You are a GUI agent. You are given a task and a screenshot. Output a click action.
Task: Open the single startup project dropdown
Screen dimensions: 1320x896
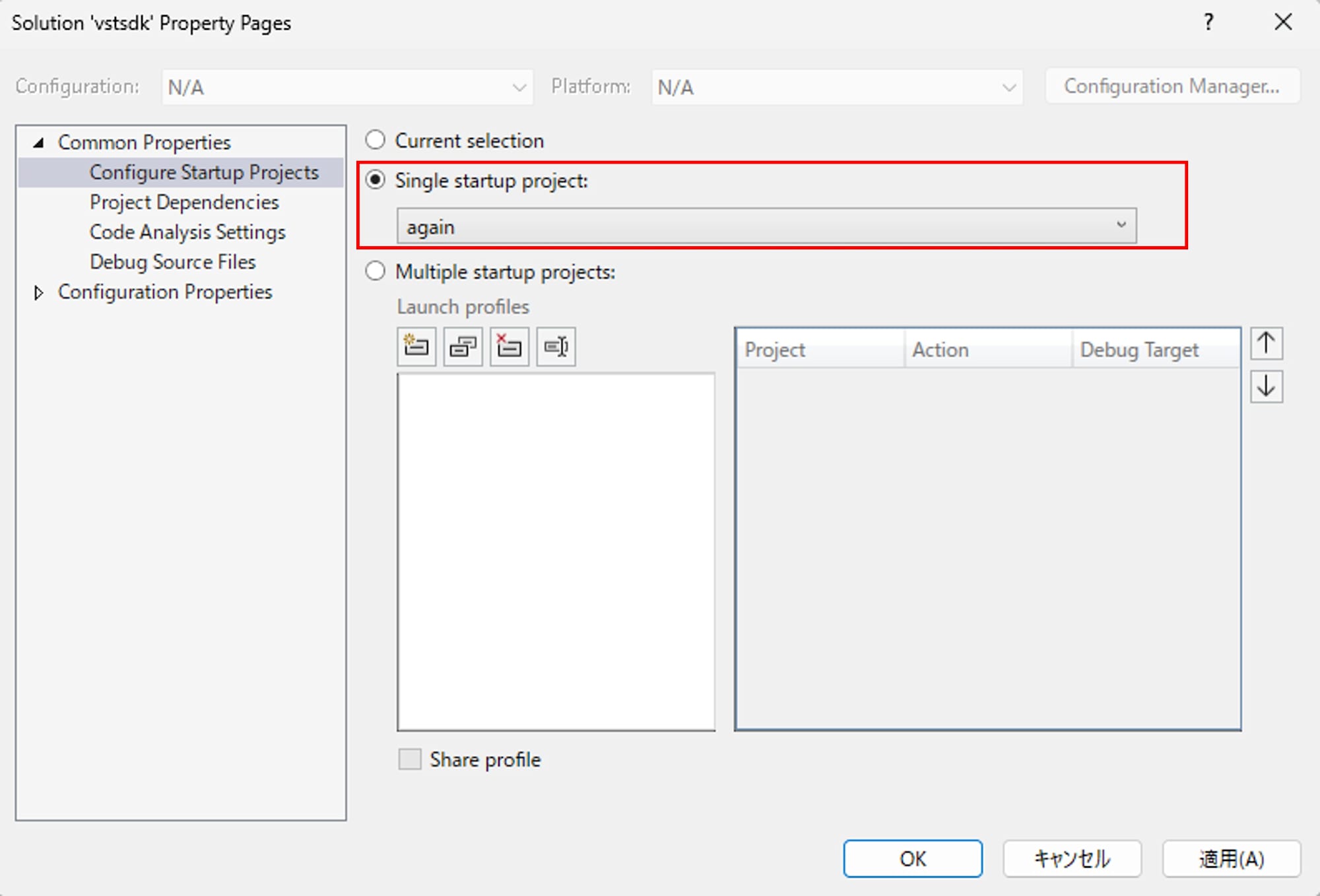click(x=766, y=226)
